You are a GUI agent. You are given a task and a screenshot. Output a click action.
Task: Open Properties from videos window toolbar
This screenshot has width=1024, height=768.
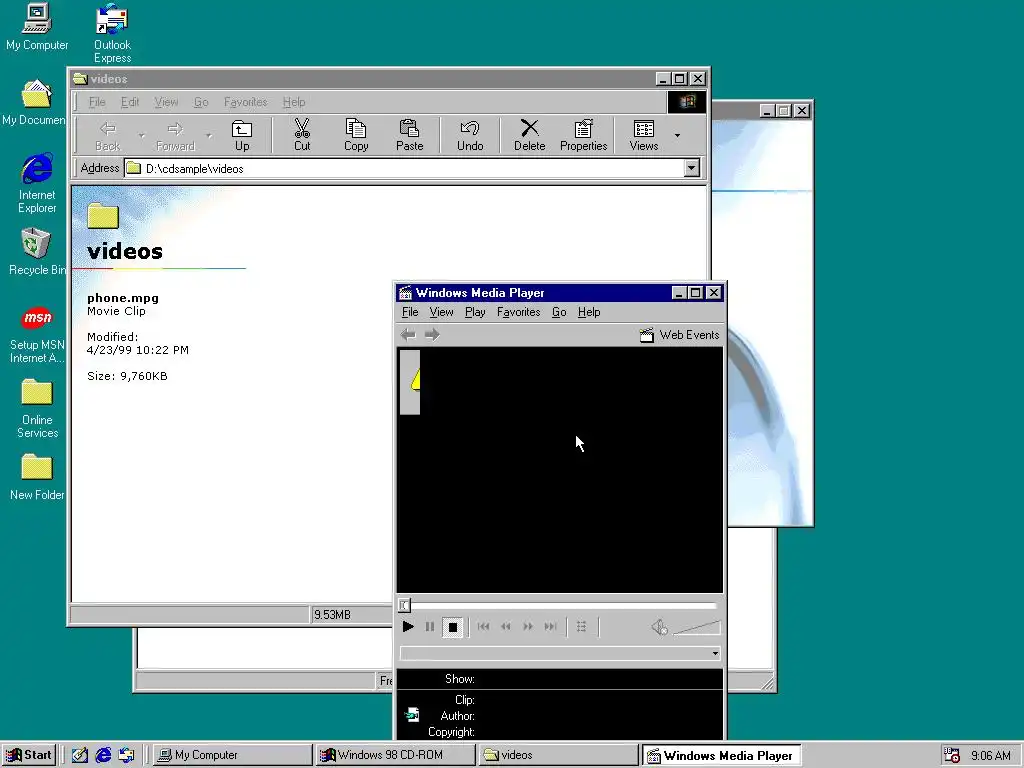pos(584,135)
